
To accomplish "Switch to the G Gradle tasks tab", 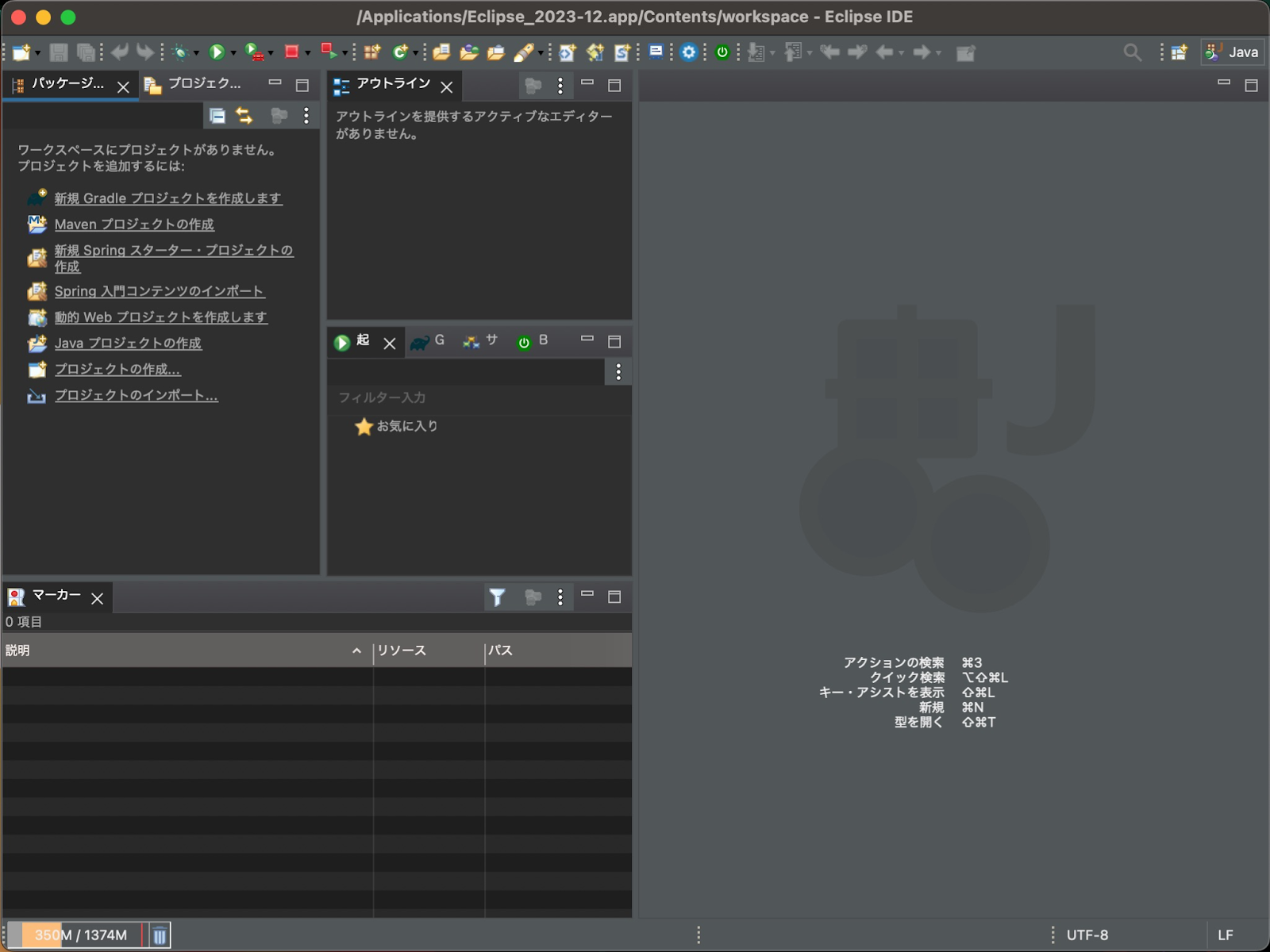I will coord(429,341).
